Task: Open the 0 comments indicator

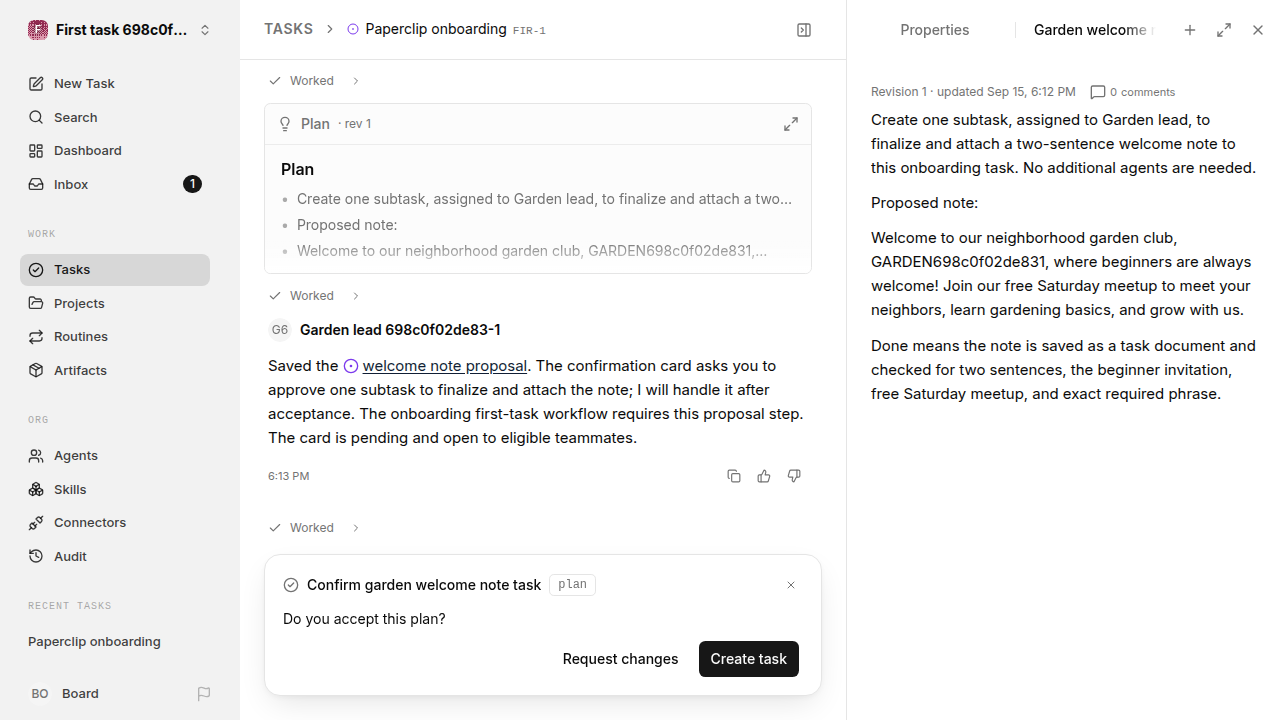Action: (x=1133, y=92)
